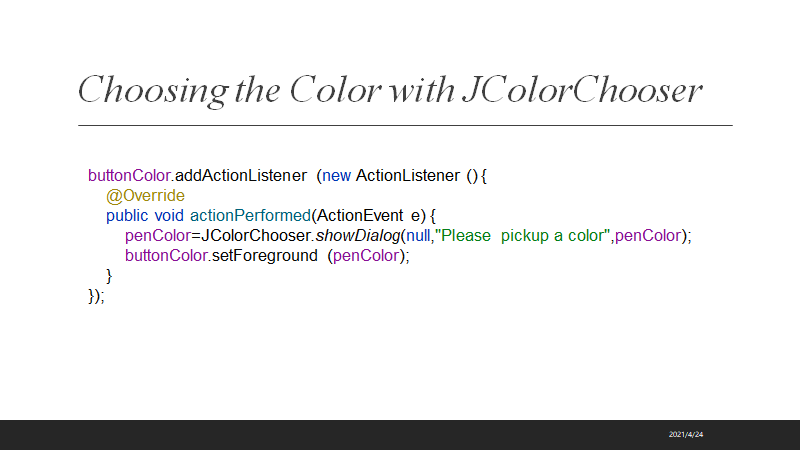
Task: Click the 'actionPerformed' method name
Action: [250, 216]
